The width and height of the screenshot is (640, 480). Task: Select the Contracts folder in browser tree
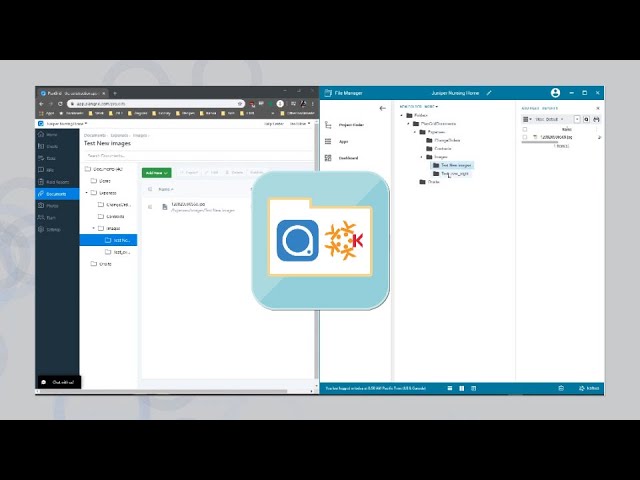click(x=111, y=216)
